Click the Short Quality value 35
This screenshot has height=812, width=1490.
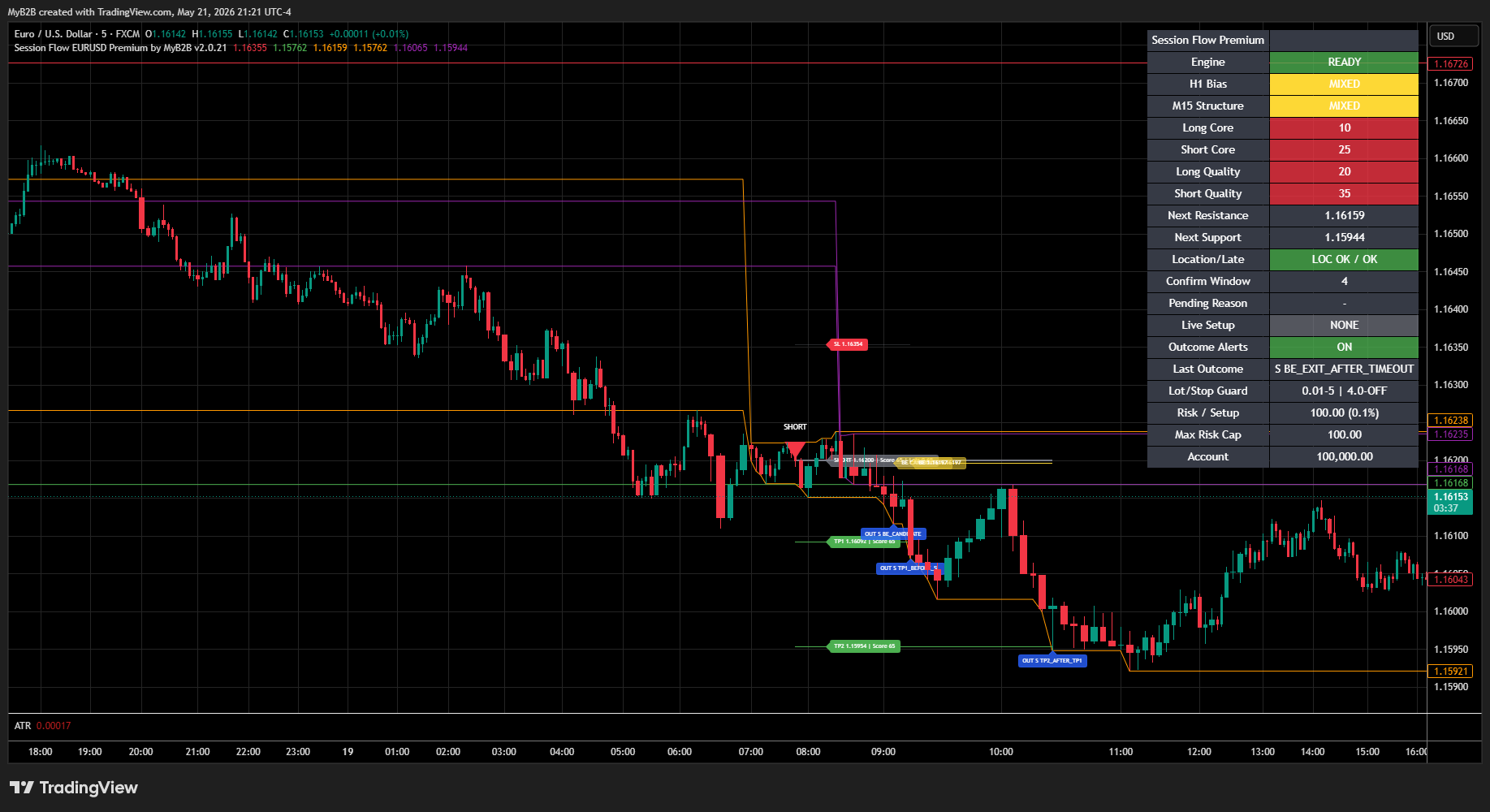pos(1344,193)
